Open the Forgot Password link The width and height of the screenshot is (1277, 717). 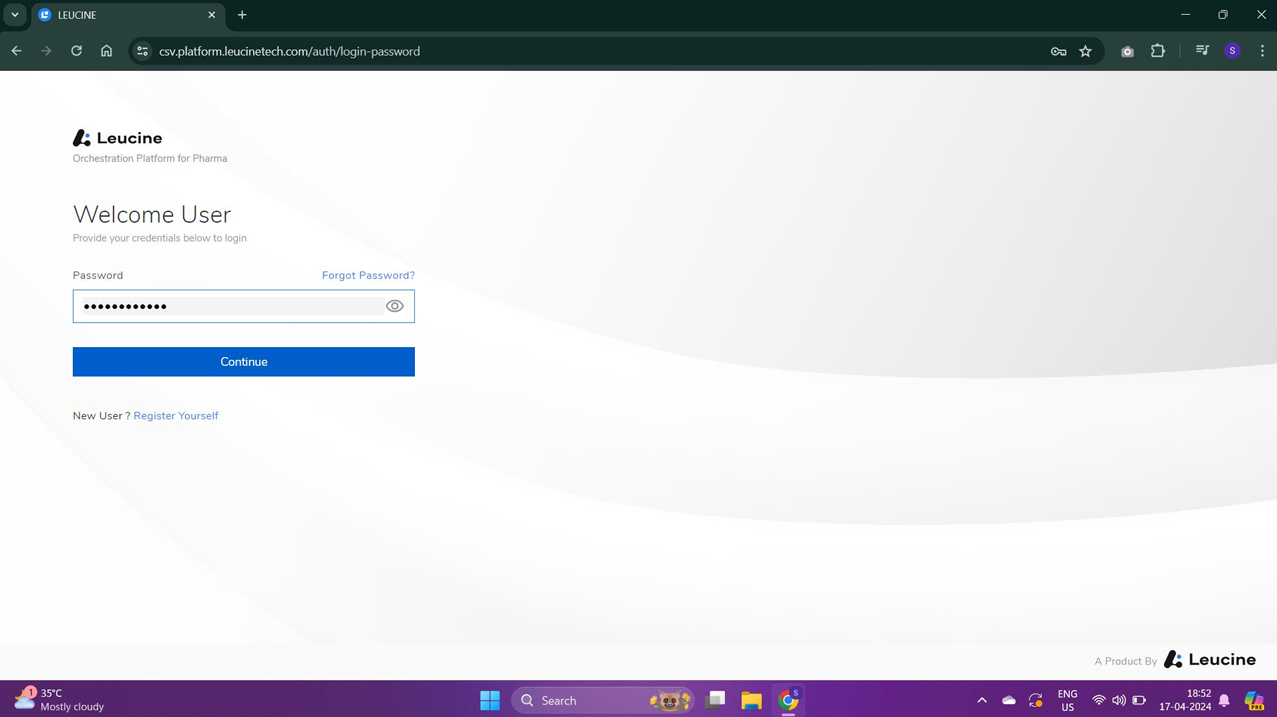pos(368,275)
